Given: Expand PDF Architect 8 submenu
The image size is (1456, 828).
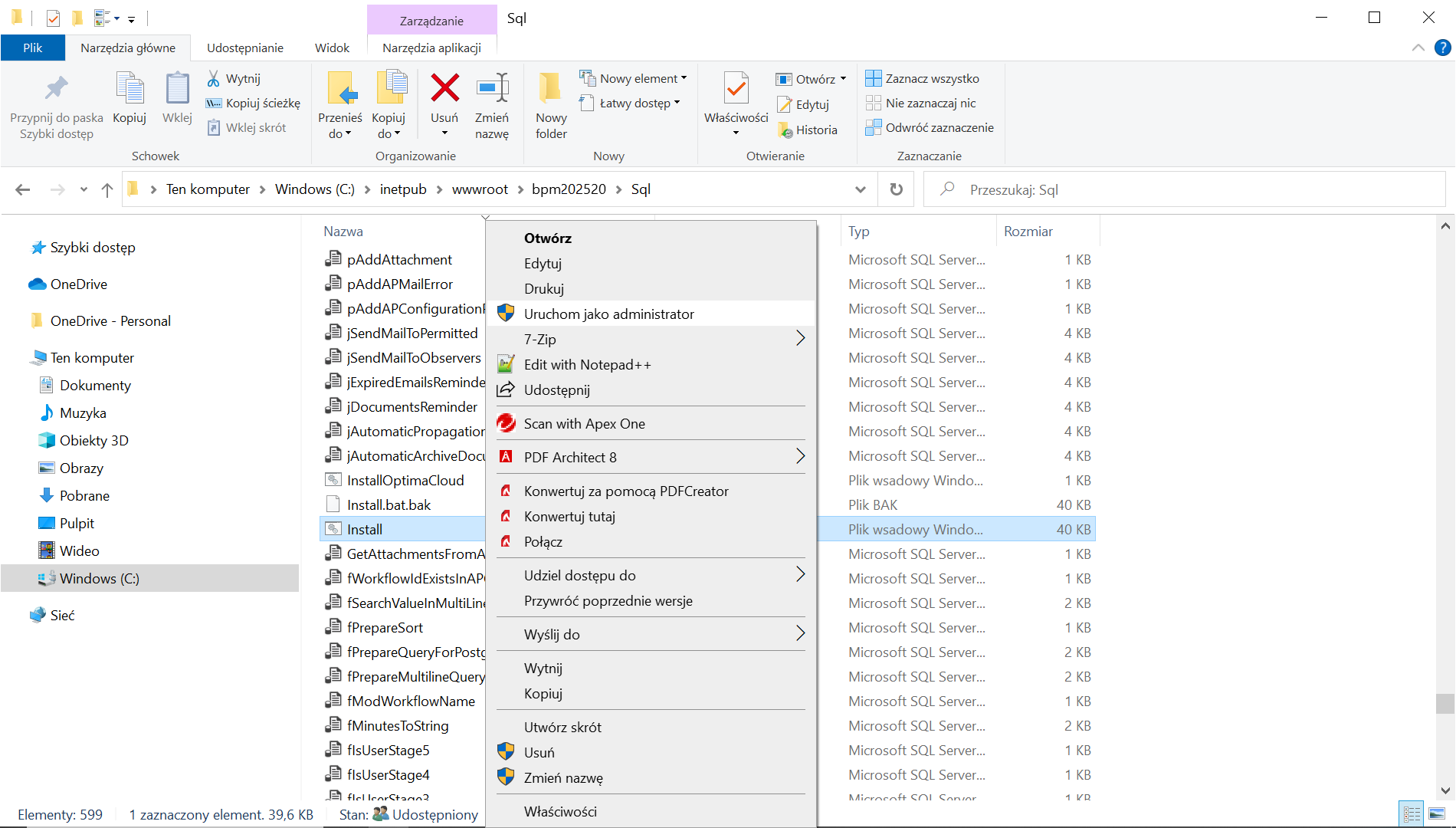Looking at the screenshot, I should [800, 457].
